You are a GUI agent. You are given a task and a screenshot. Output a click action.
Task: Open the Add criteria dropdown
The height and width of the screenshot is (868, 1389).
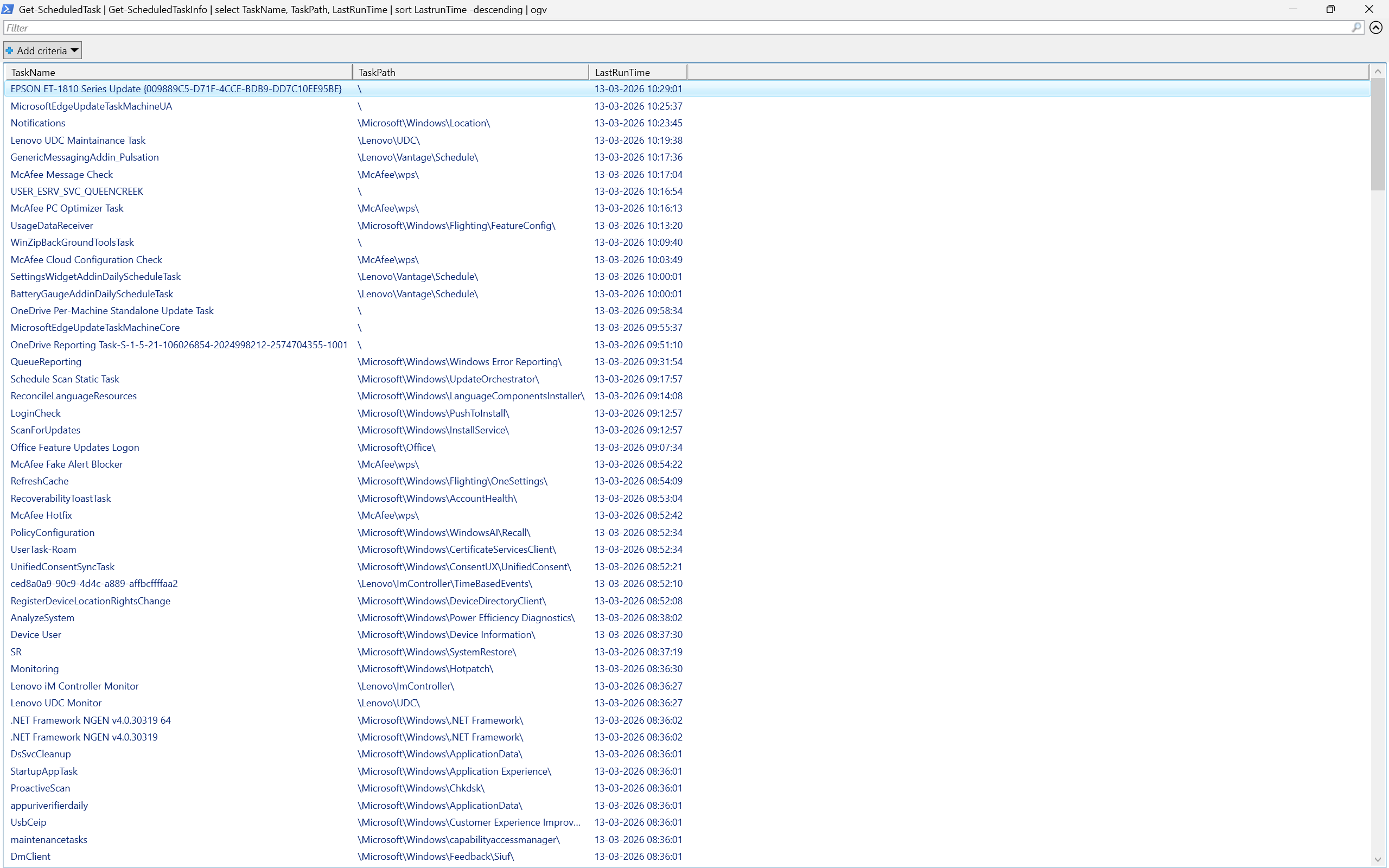(42, 50)
